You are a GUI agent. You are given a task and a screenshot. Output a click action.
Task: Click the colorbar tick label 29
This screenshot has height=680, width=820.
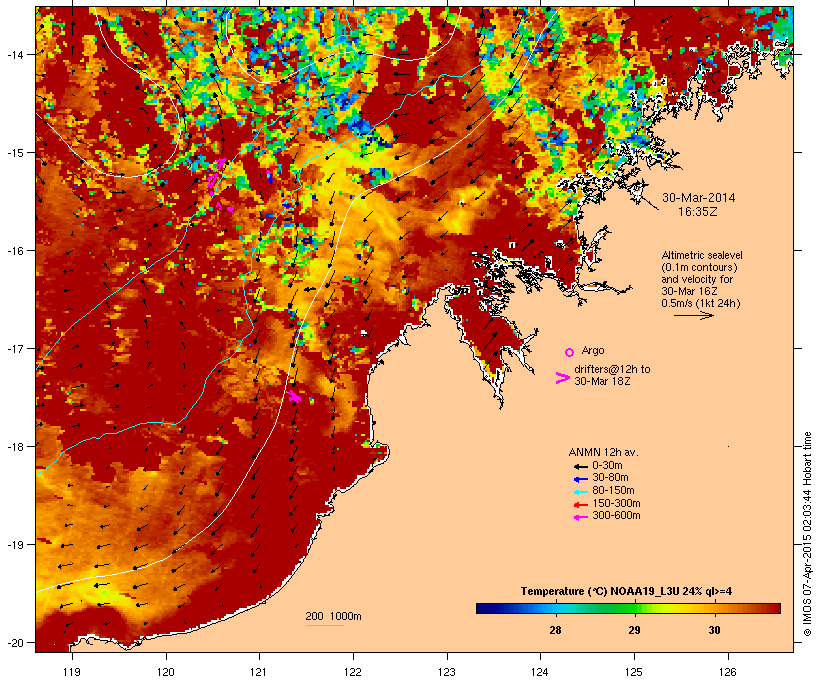634,630
